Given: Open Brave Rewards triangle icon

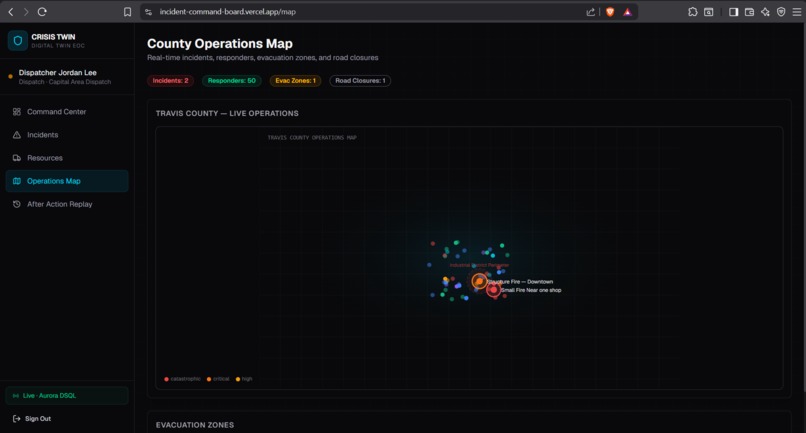Looking at the screenshot, I should click(627, 12).
